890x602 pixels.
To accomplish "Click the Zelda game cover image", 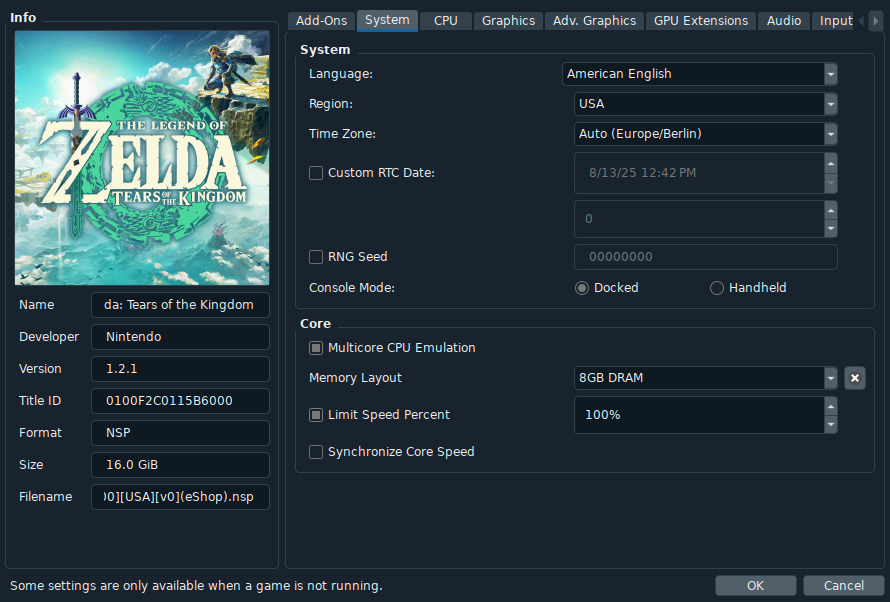I will pyautogui.click(x=142, y=158).
